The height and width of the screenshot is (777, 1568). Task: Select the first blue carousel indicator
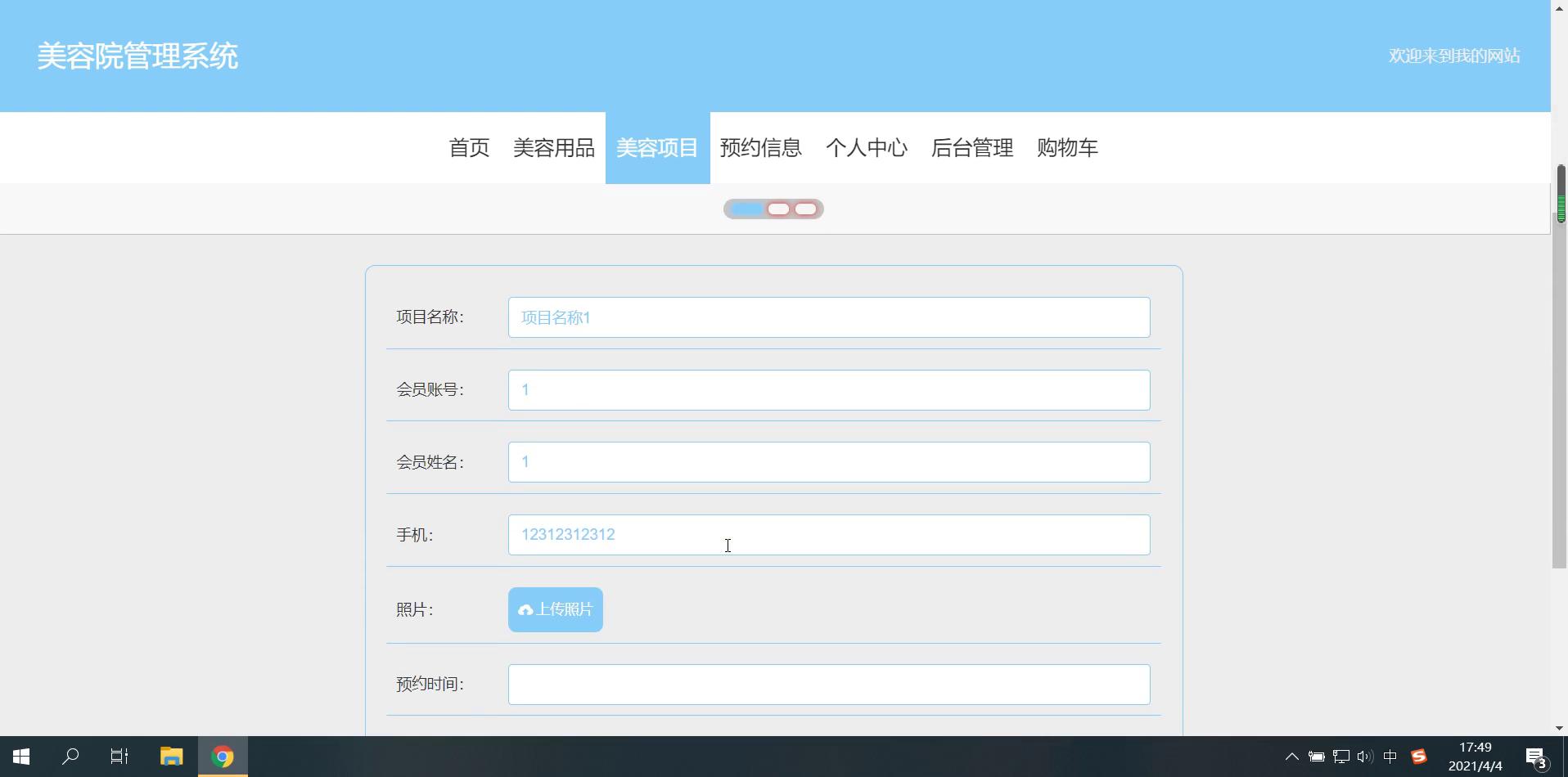[746, 209]
